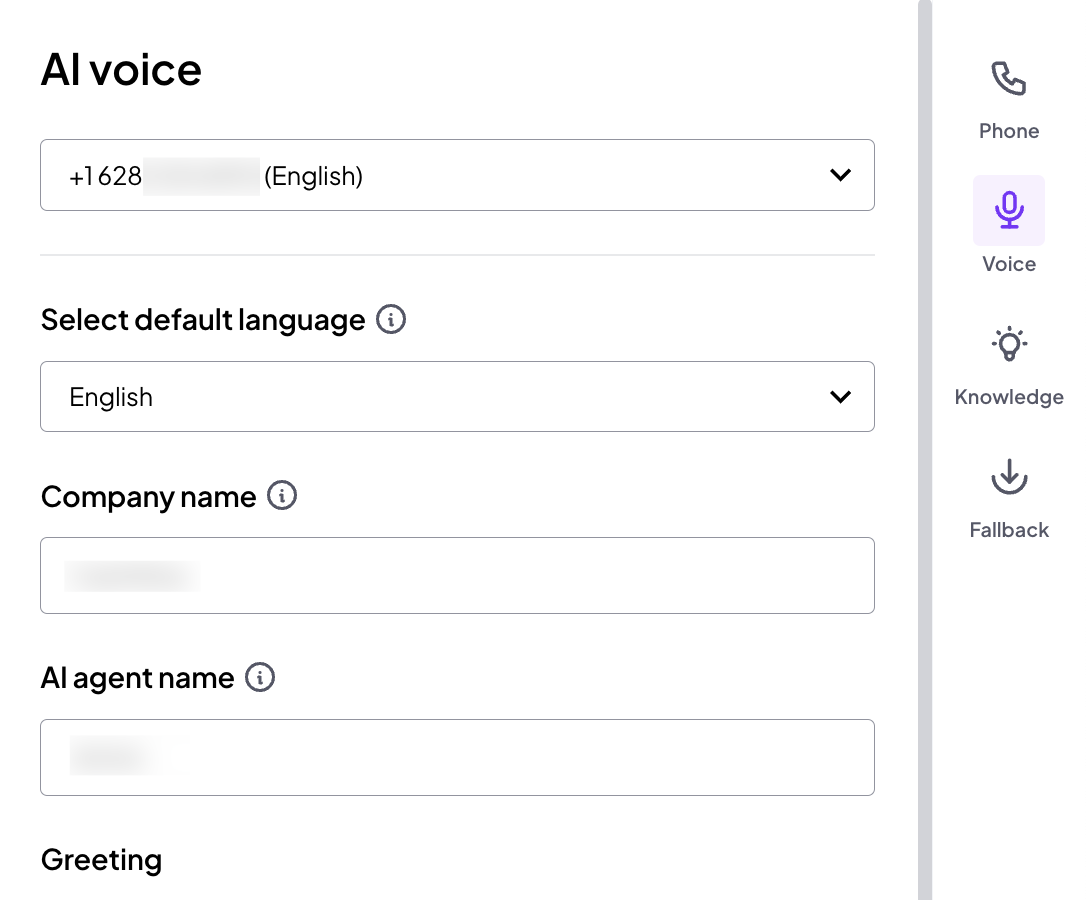The height and width of the screenshot is (900, 1086).
Task: Click the AI agent name label text
Action: tap(138, 678)
